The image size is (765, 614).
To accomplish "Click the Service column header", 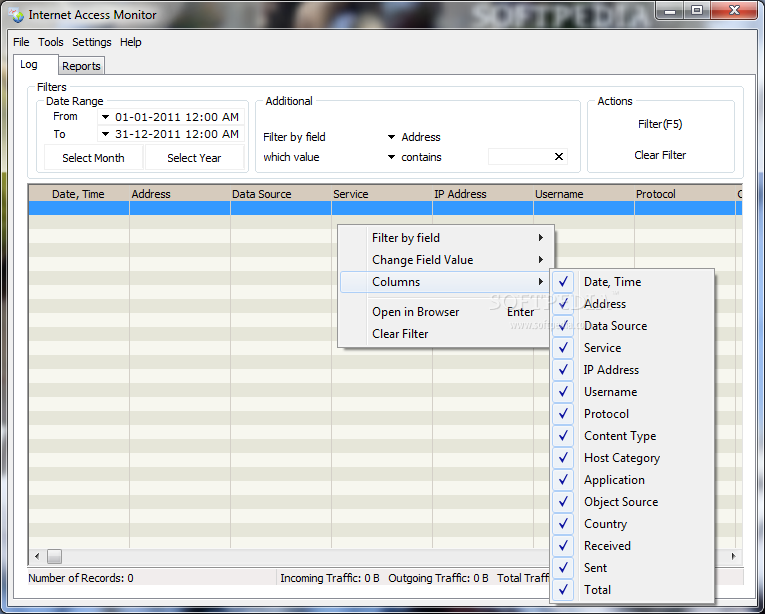I will point(382,194).
